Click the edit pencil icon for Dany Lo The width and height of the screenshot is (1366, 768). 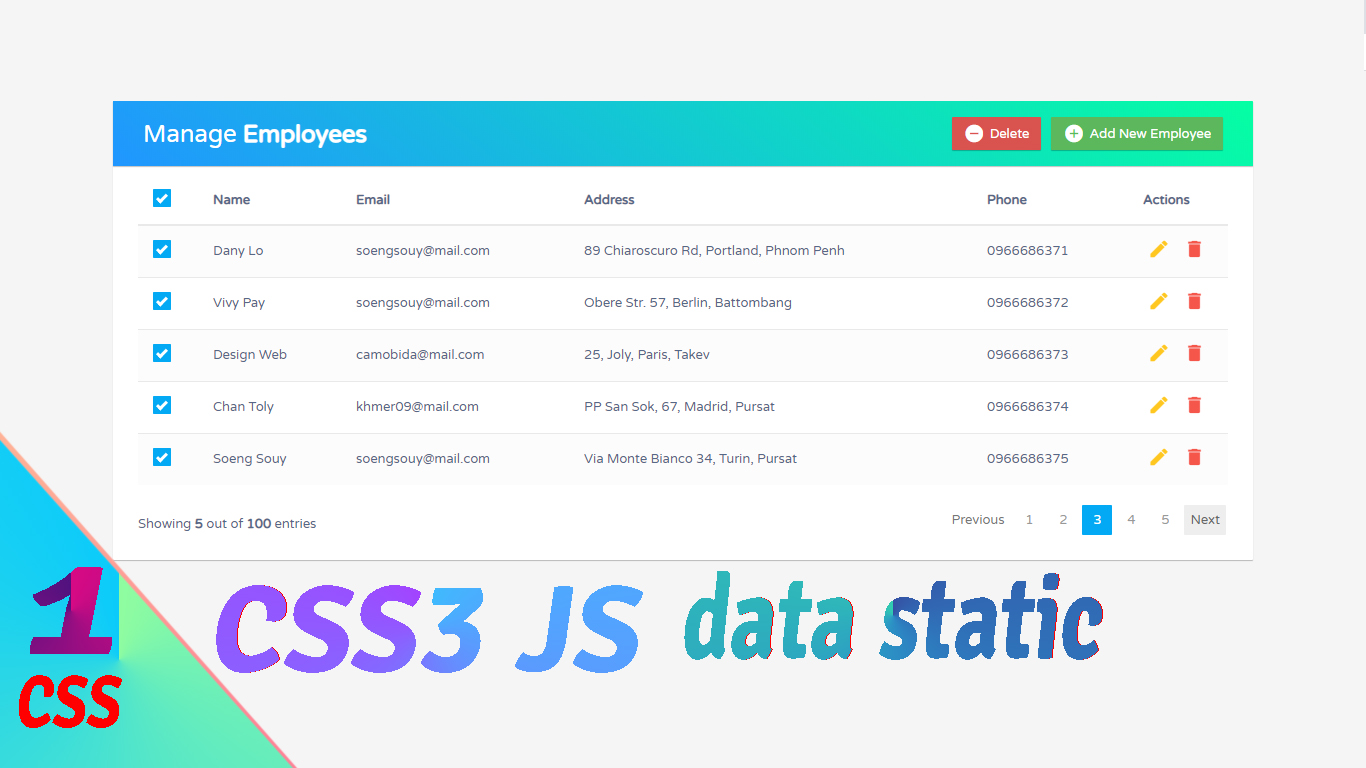coord(1158,249)
